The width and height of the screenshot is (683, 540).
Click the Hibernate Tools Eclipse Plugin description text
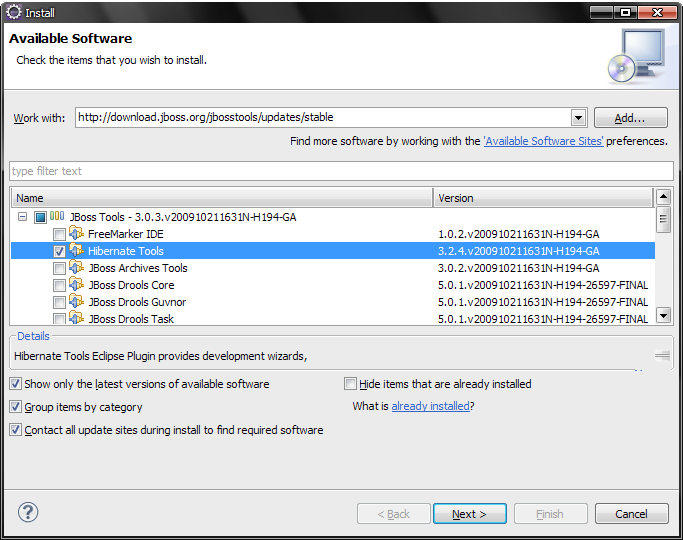pyautogui.click(x=161, y=356)
